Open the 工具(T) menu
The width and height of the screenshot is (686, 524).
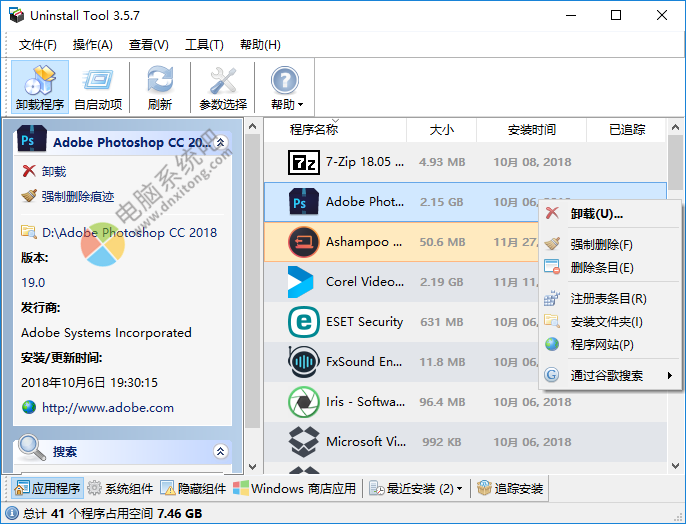pos(204,45)
